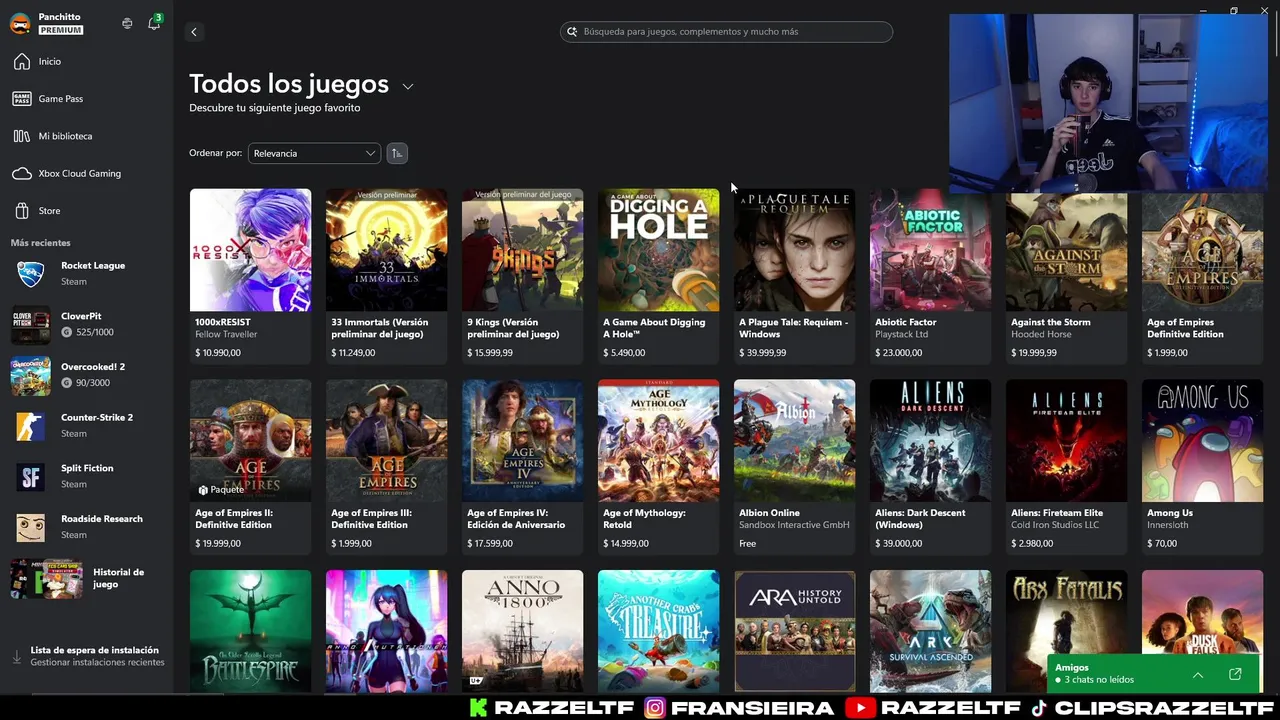
Task: Click the Panchitto profile avatar
Action: [20, 23]
